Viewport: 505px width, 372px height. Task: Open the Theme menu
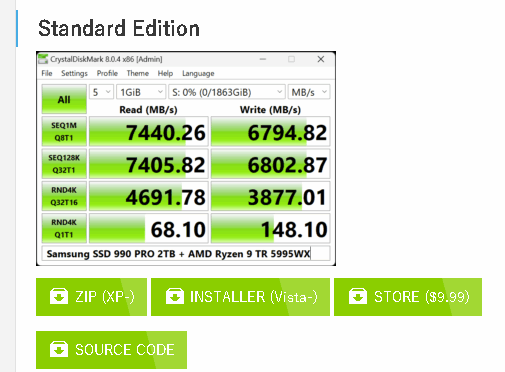click(x=138, y=73)
